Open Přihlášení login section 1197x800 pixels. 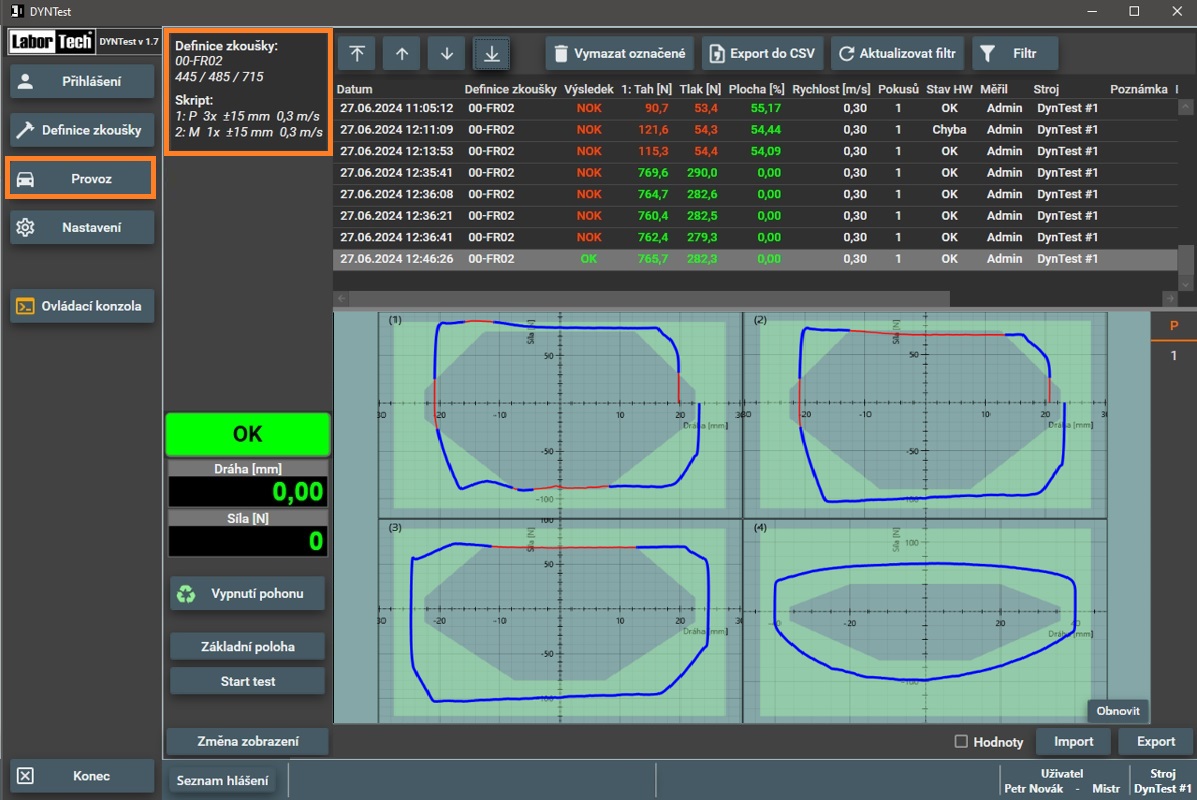[x=82, y=81]
